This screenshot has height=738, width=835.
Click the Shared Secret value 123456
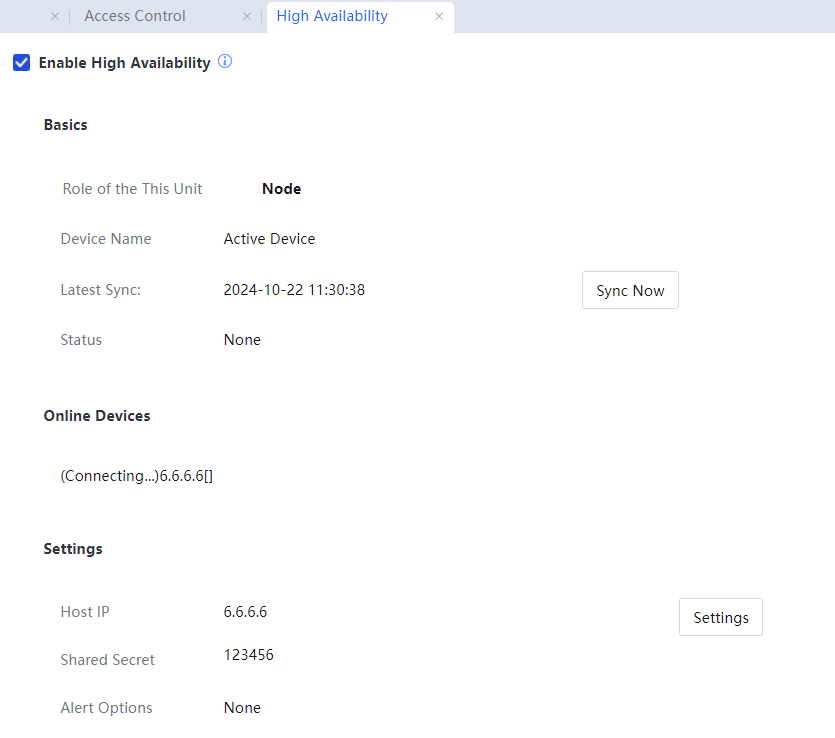click(248, 655)
